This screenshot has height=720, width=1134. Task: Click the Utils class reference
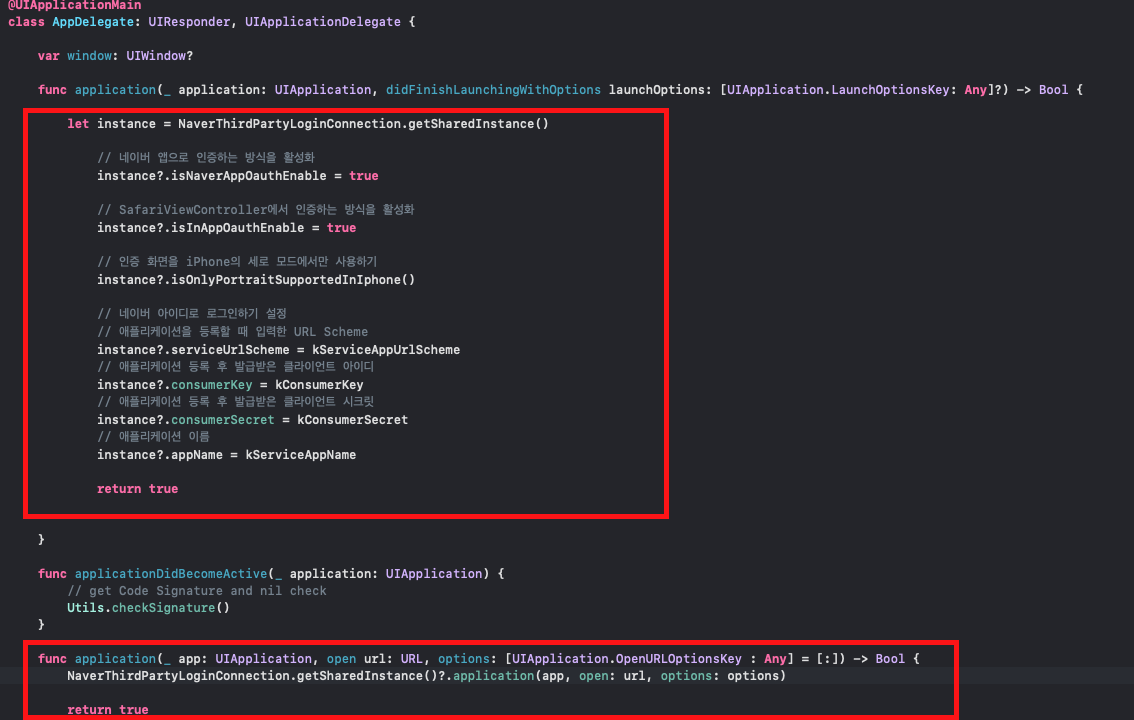pos(86,608)
